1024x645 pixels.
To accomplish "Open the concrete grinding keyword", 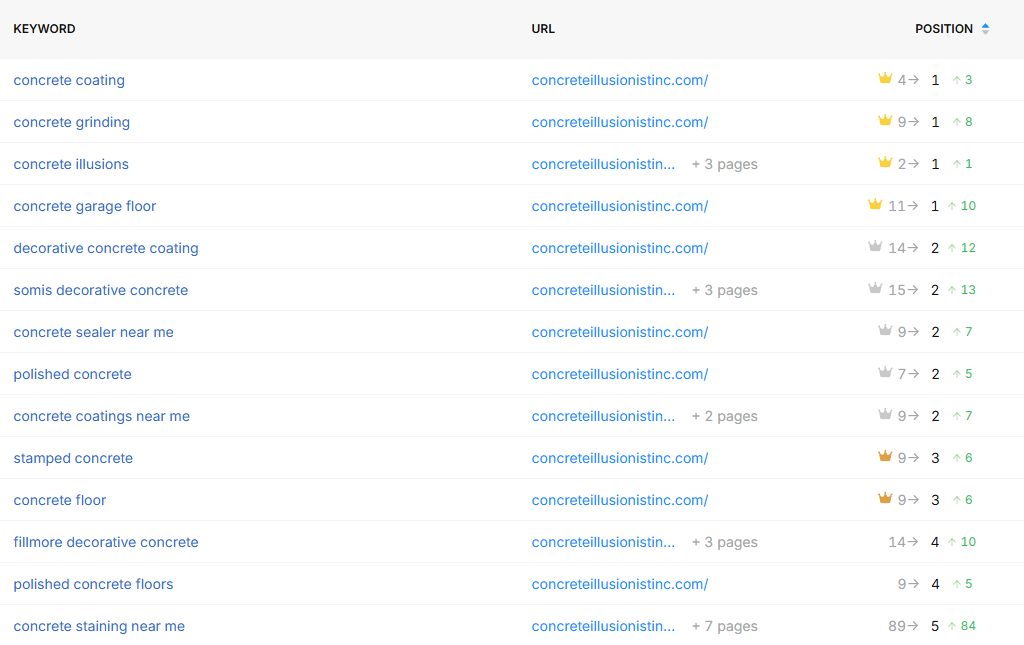I will coord(72,122).
